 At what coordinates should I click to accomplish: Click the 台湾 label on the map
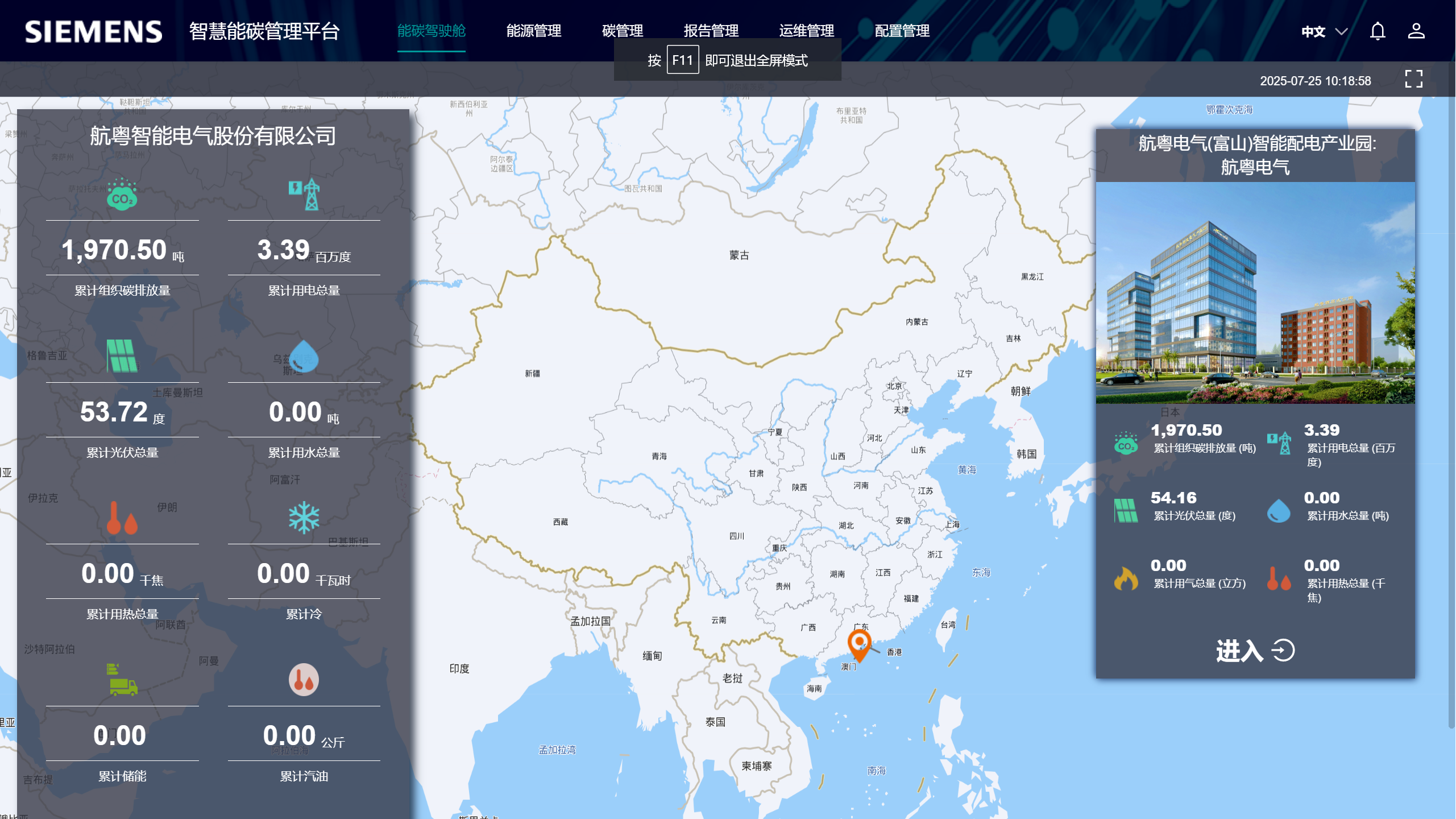pos(948,625)
